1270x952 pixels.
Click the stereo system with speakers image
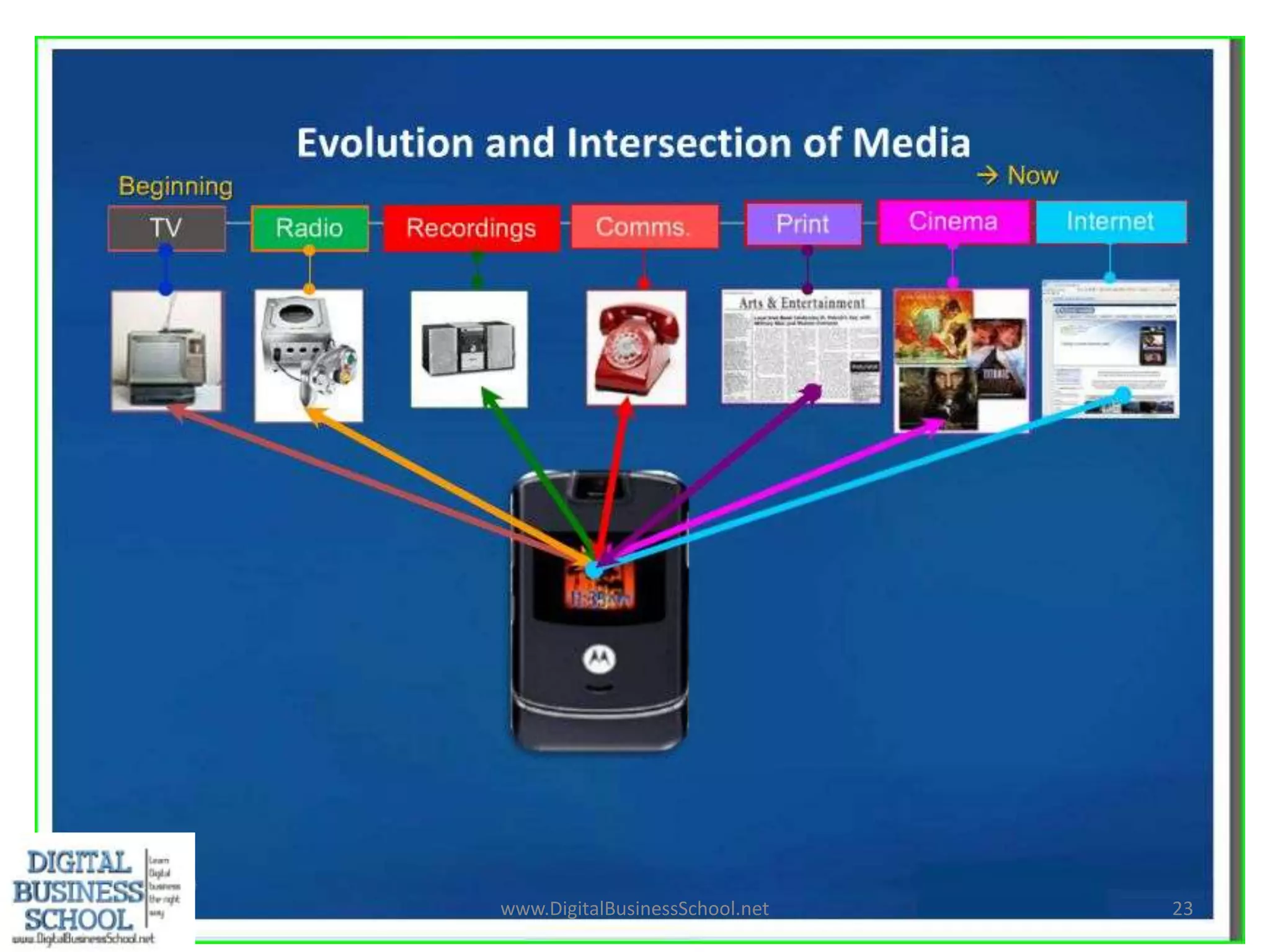click(x=469, y=349)
